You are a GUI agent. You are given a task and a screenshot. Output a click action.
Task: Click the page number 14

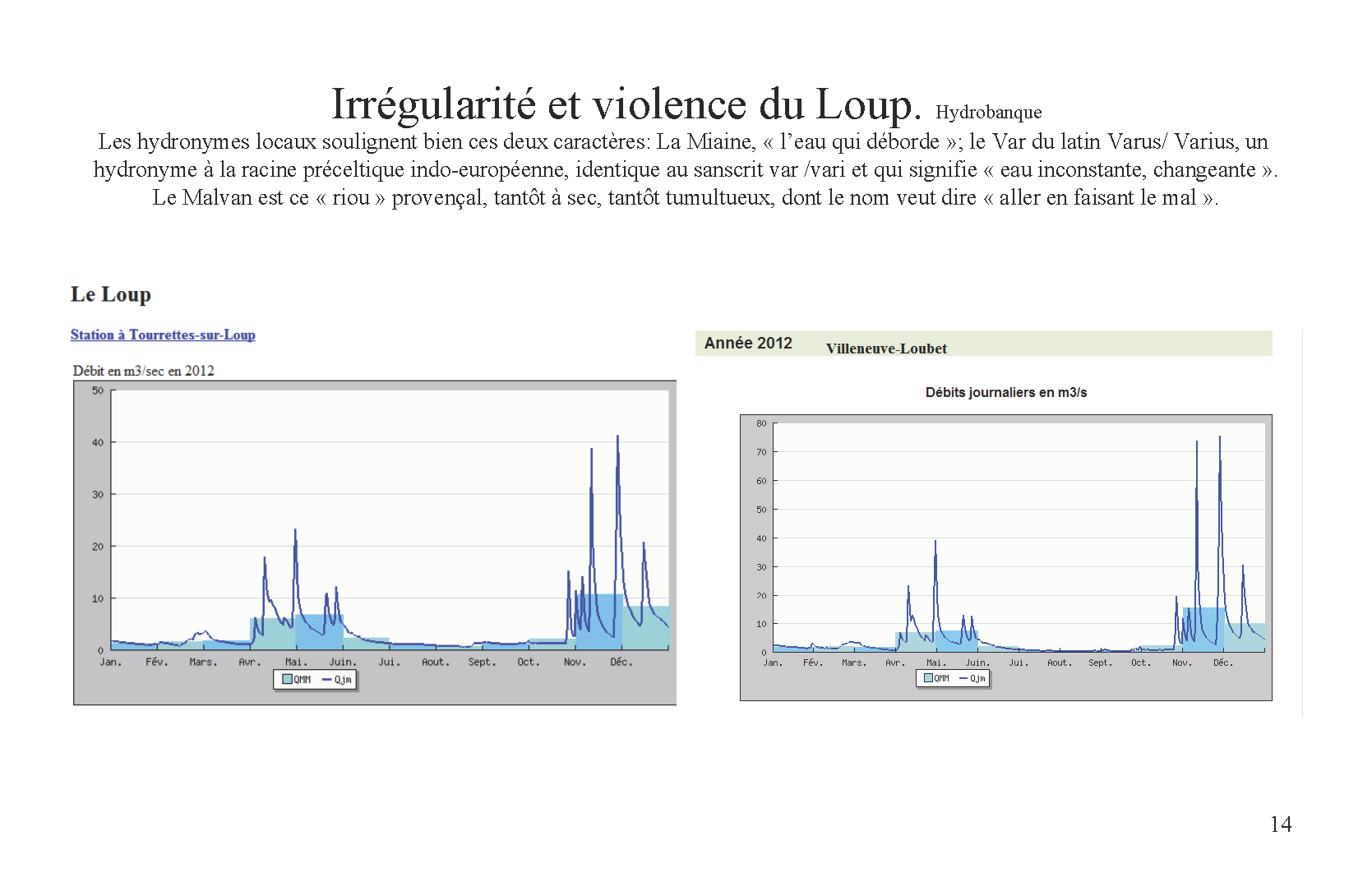tap(1281, 824)
